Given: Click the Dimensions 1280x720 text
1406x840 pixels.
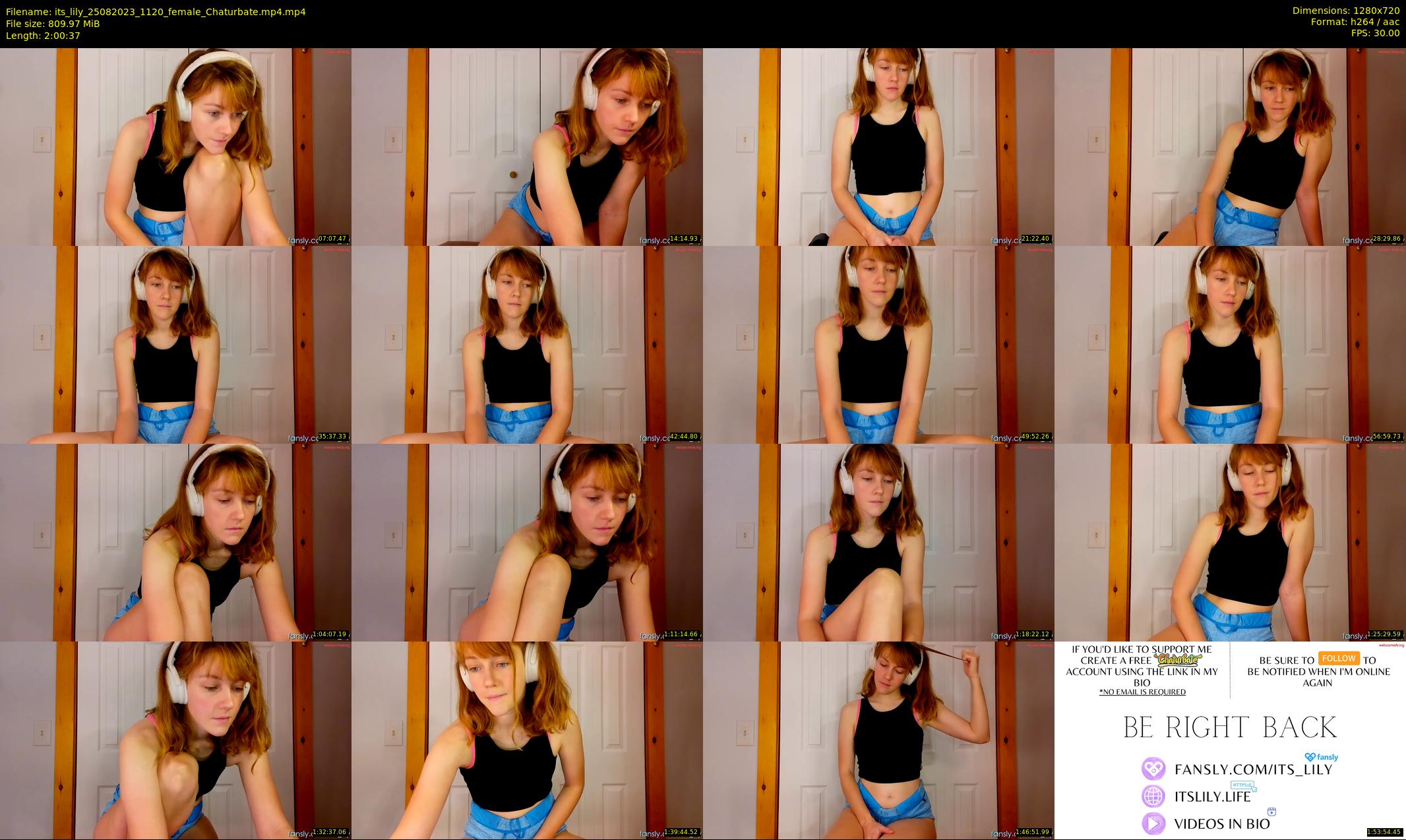Looking at the screenshot, I should 1346,11.
